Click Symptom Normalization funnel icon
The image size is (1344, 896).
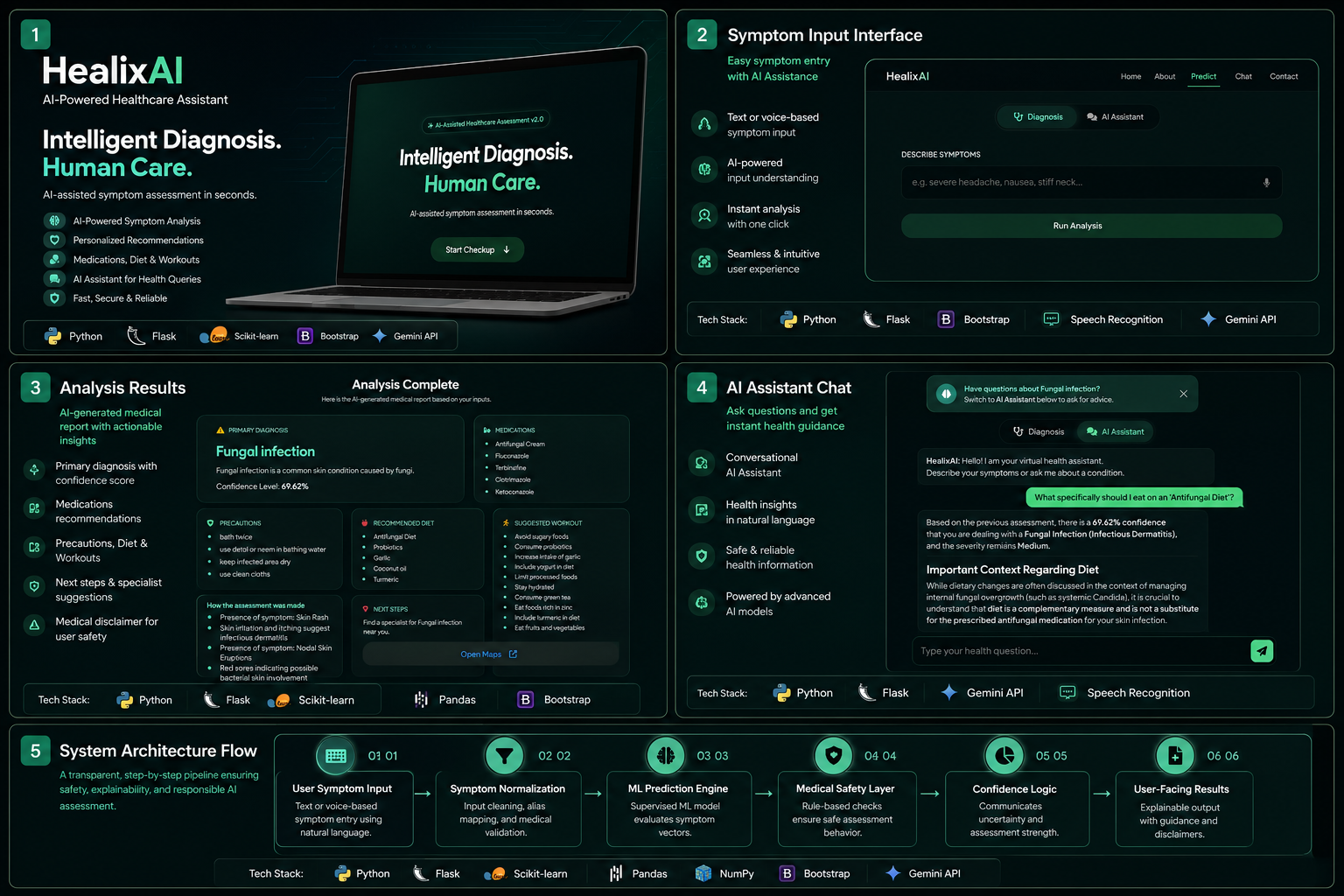(x=505, y=755)
